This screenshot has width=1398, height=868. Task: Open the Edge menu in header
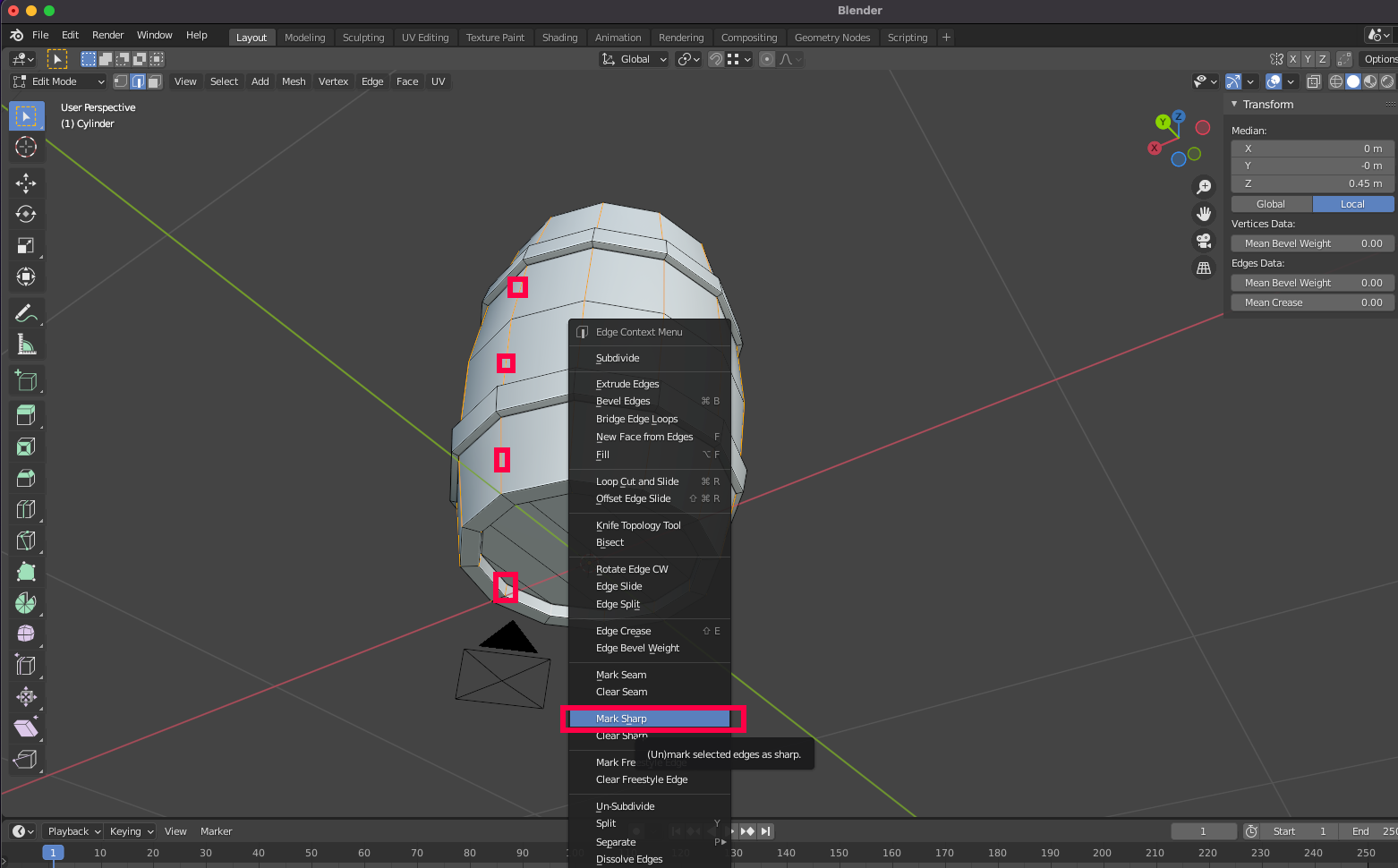pyautogui.click(x=372, y=81)
